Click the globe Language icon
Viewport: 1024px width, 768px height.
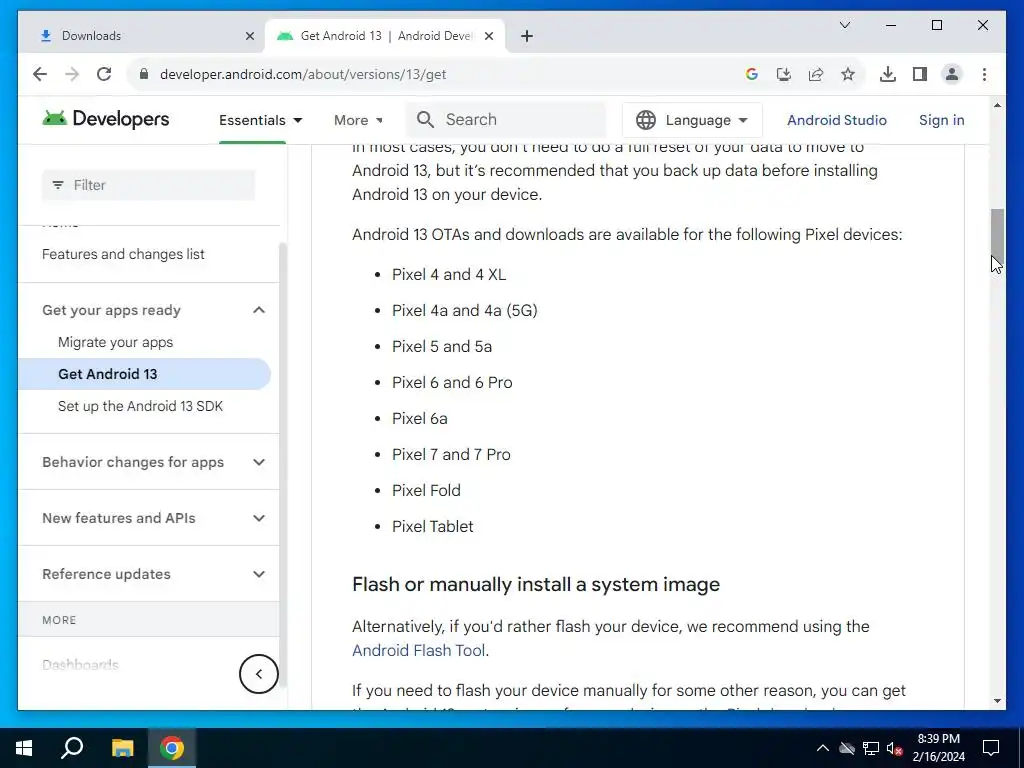point(646,120)
